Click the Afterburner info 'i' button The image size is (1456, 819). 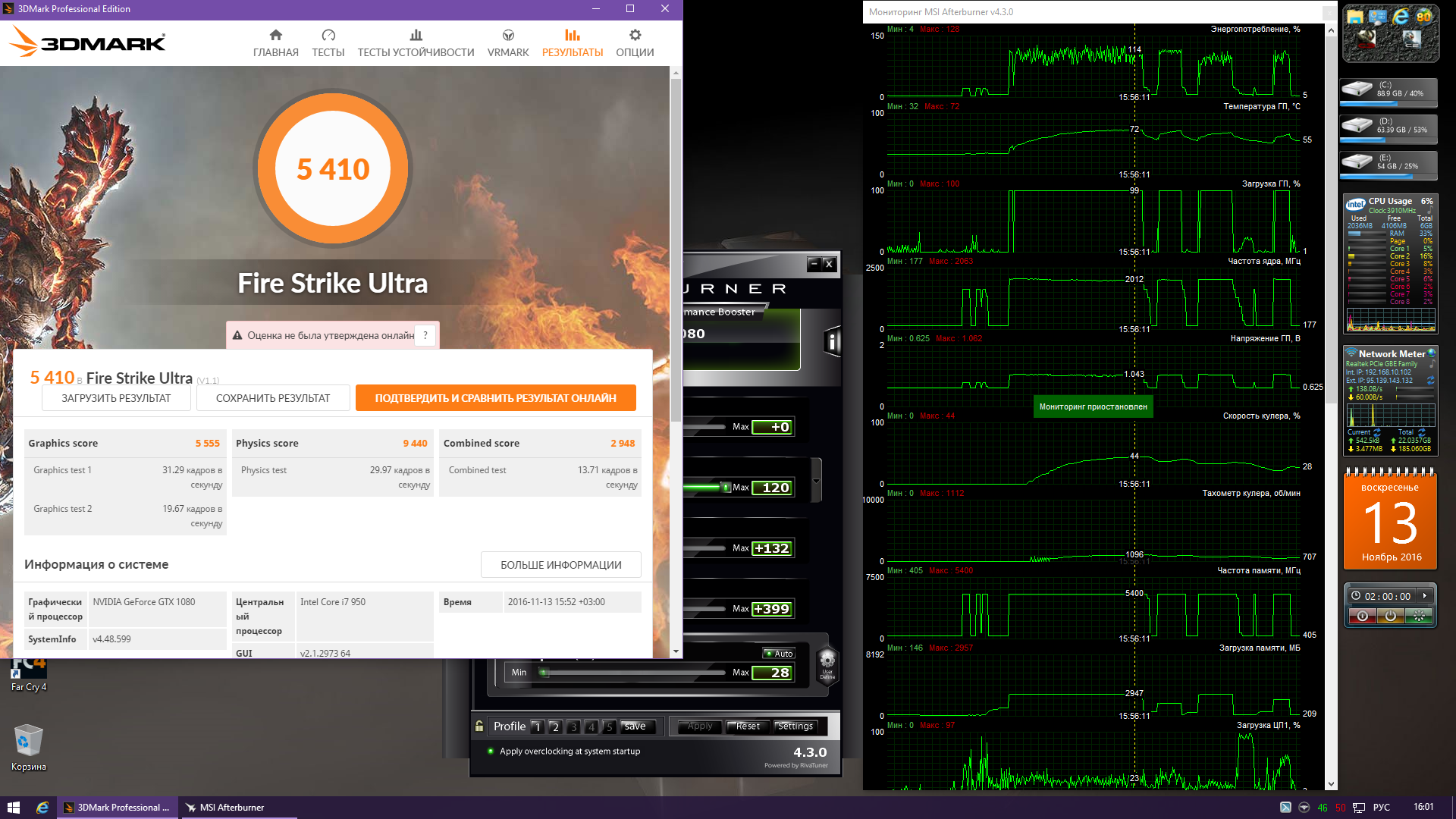coord(832,342)
